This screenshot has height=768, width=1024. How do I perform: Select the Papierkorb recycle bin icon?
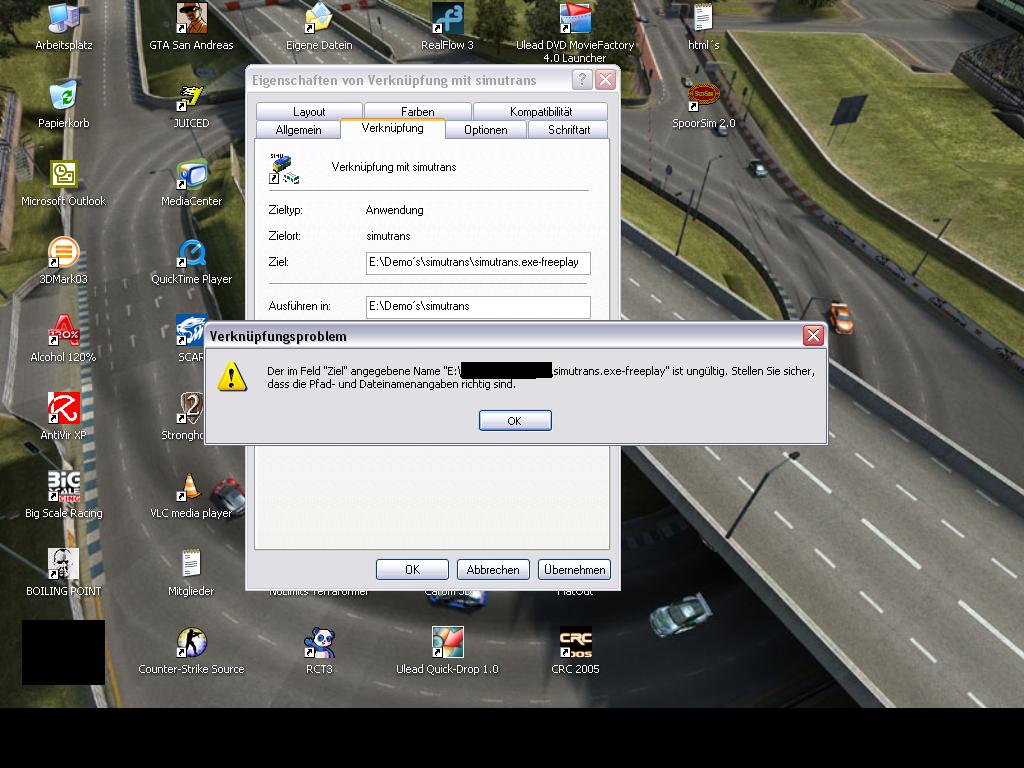point(64,97)
